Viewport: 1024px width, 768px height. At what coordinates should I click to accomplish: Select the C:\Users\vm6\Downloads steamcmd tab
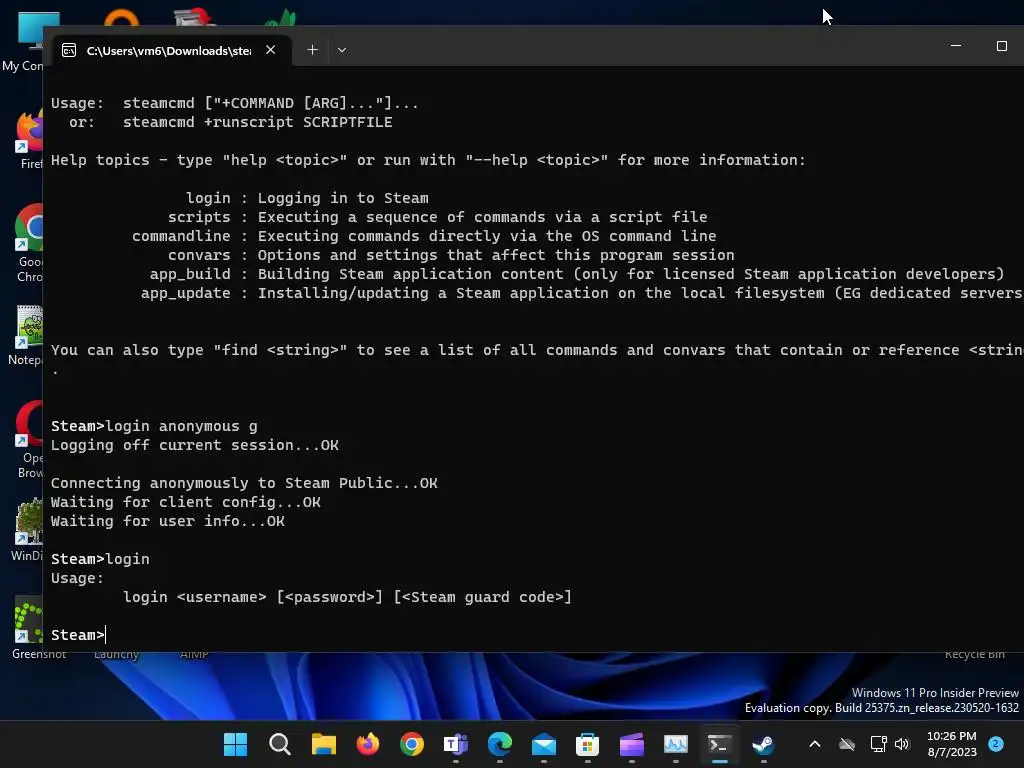170,50
